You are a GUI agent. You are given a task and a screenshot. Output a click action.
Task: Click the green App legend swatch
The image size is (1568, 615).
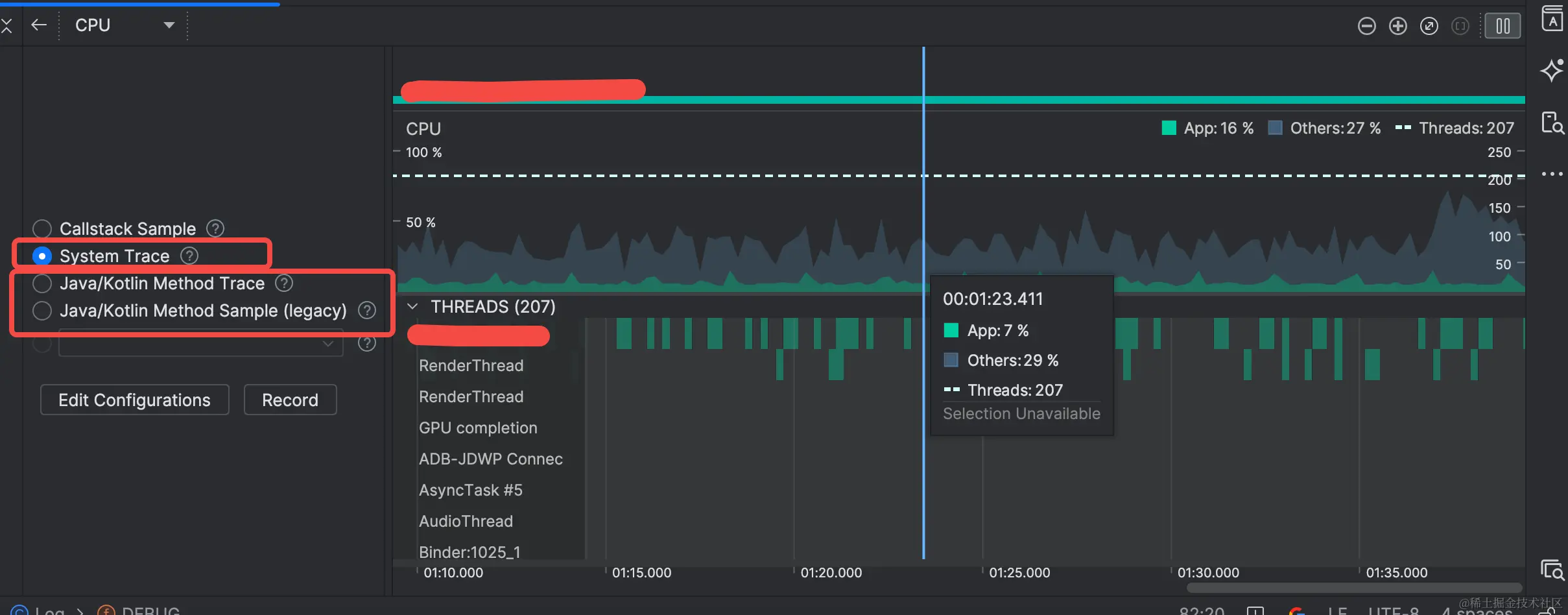[1169, 128]
